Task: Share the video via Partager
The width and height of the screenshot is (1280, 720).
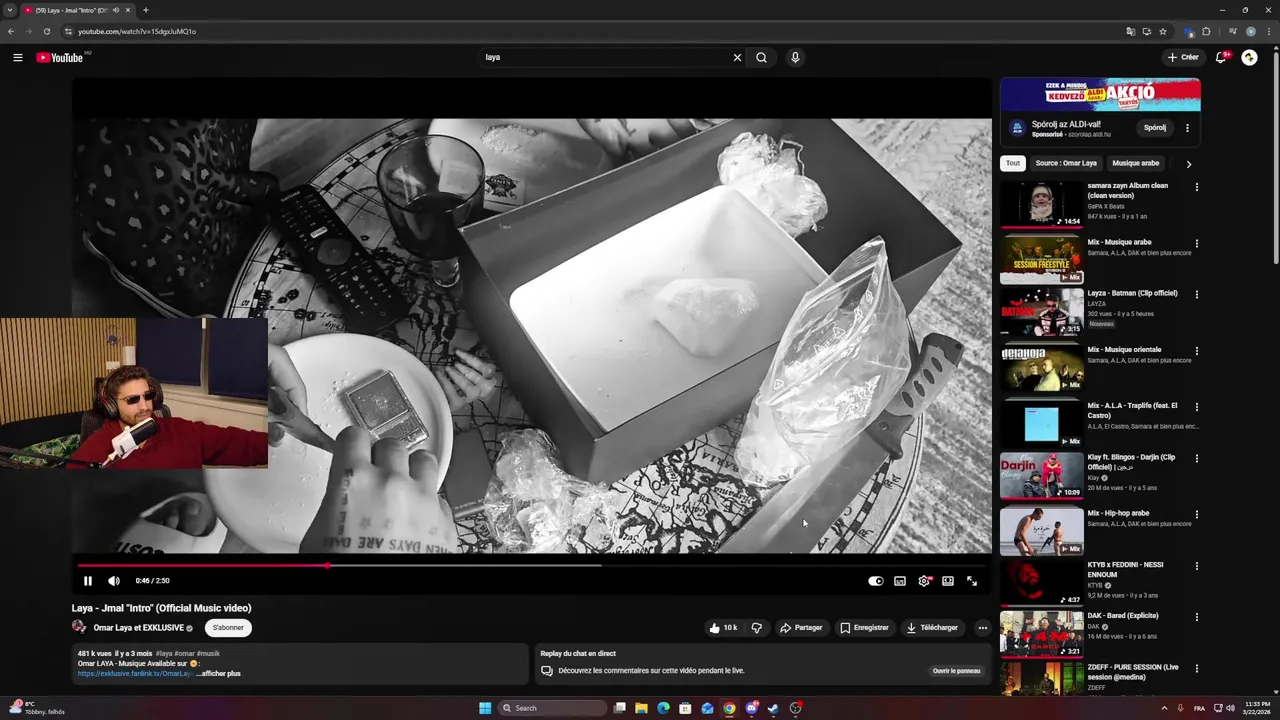Action: [x=801, y=628]
